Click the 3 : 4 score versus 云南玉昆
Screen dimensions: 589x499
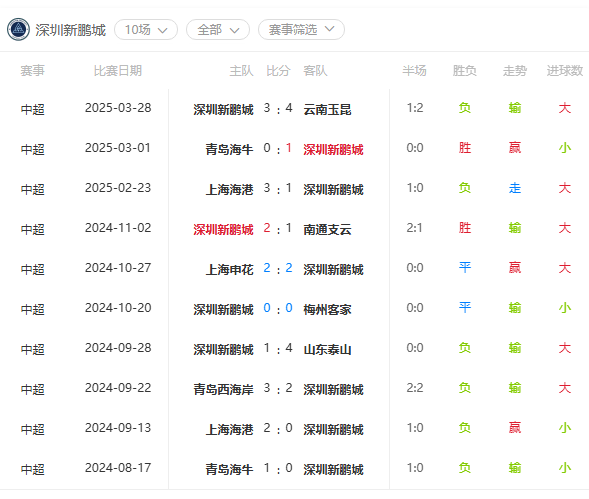click(x=278, y=108)
